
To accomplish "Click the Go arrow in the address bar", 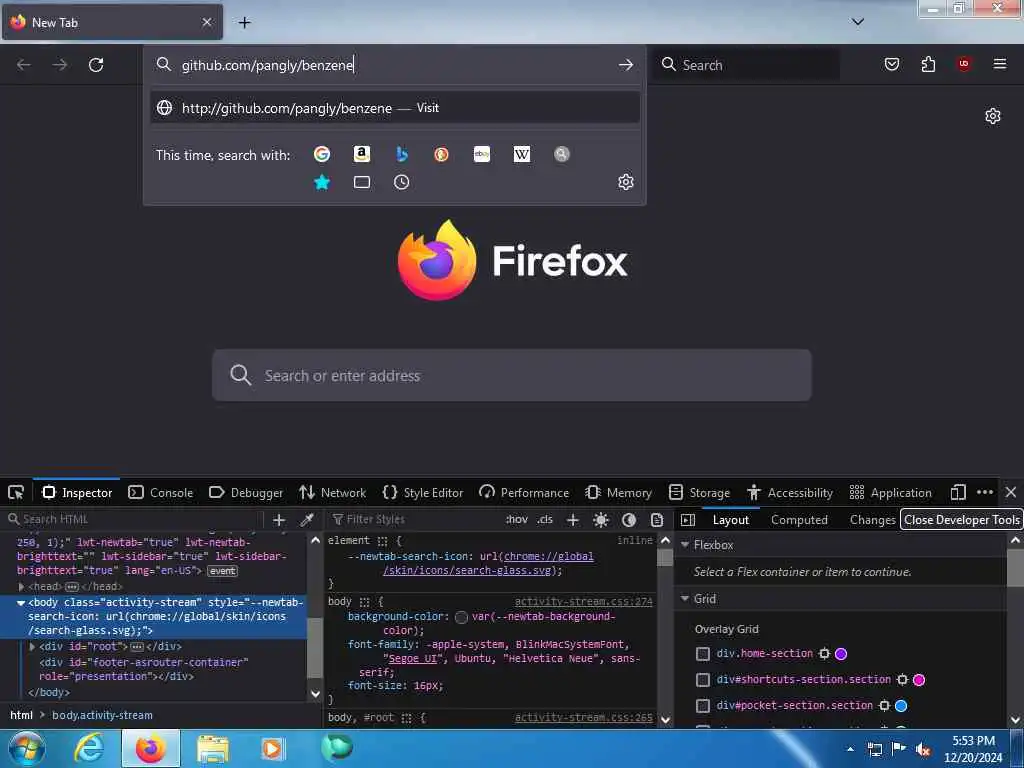I will (626, 65).
